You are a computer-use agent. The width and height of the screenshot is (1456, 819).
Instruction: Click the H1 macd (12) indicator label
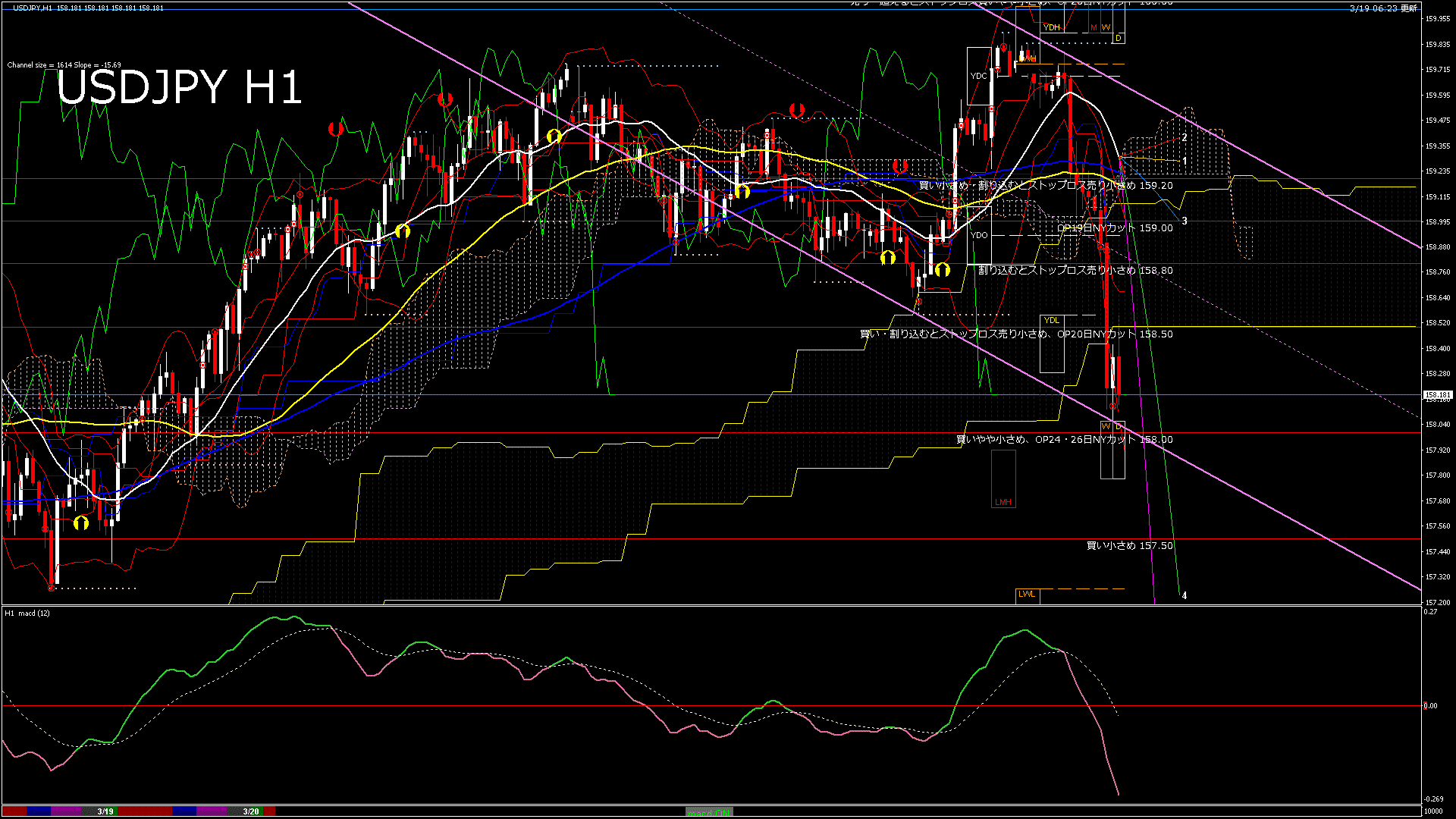tap(27, 613)
